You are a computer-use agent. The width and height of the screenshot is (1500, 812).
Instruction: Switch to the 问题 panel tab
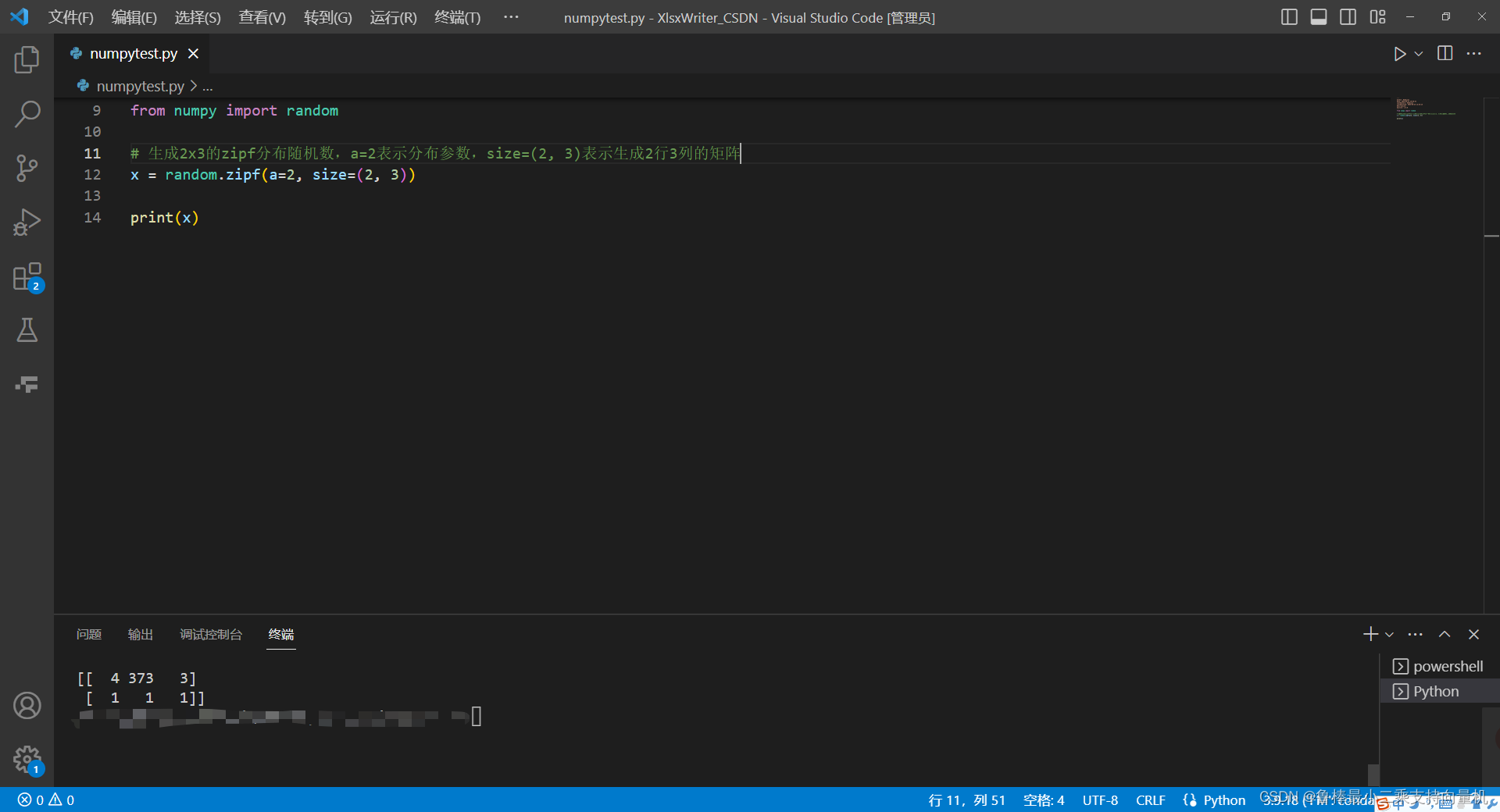89,635
